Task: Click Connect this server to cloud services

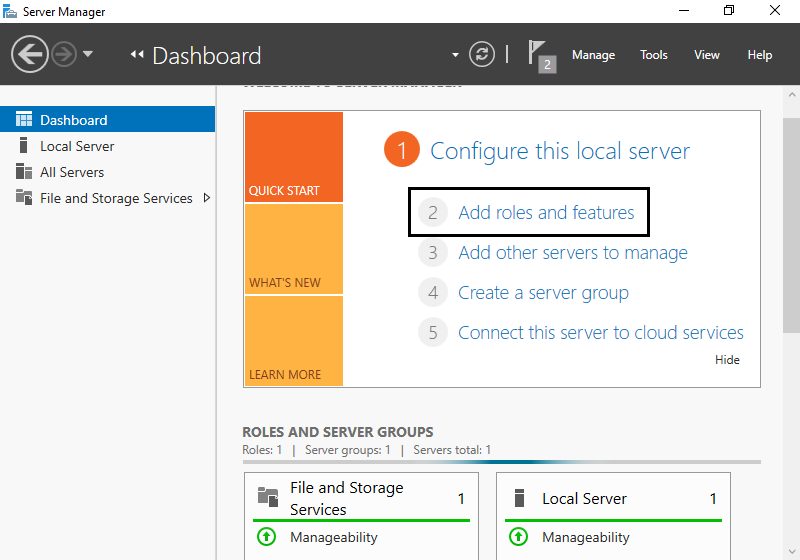Action: click(601, 333)
